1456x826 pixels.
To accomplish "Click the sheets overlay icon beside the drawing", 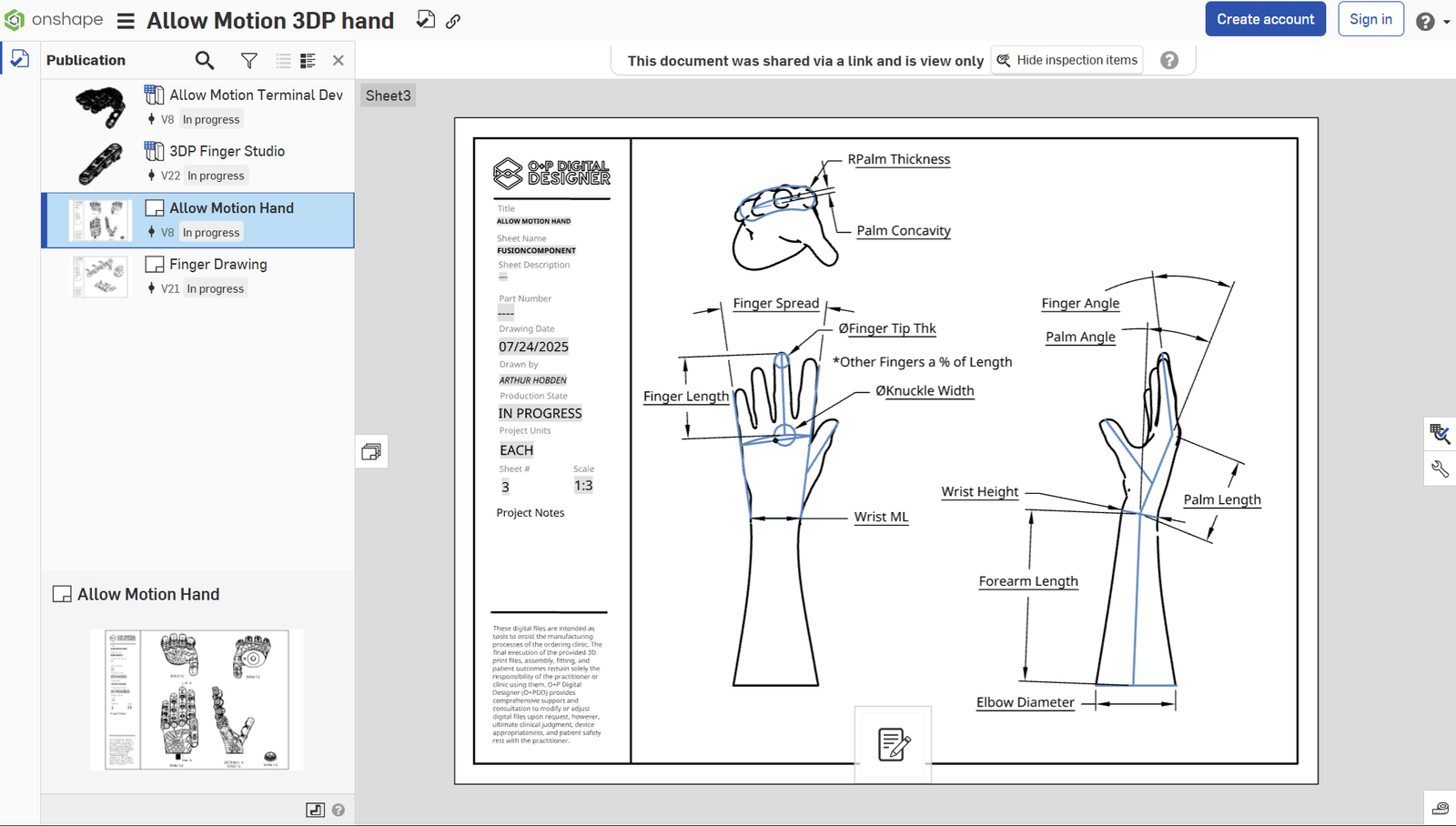I will point(371,451).
